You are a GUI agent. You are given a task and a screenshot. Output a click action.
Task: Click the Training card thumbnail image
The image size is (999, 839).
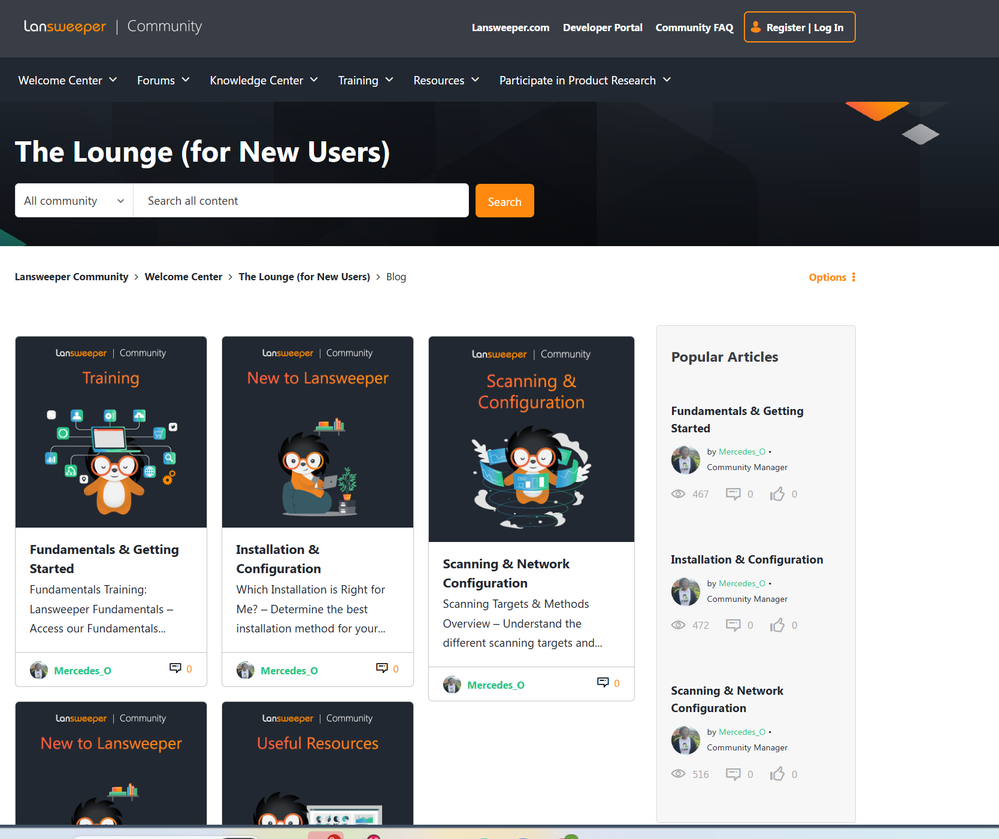[111, 432]
